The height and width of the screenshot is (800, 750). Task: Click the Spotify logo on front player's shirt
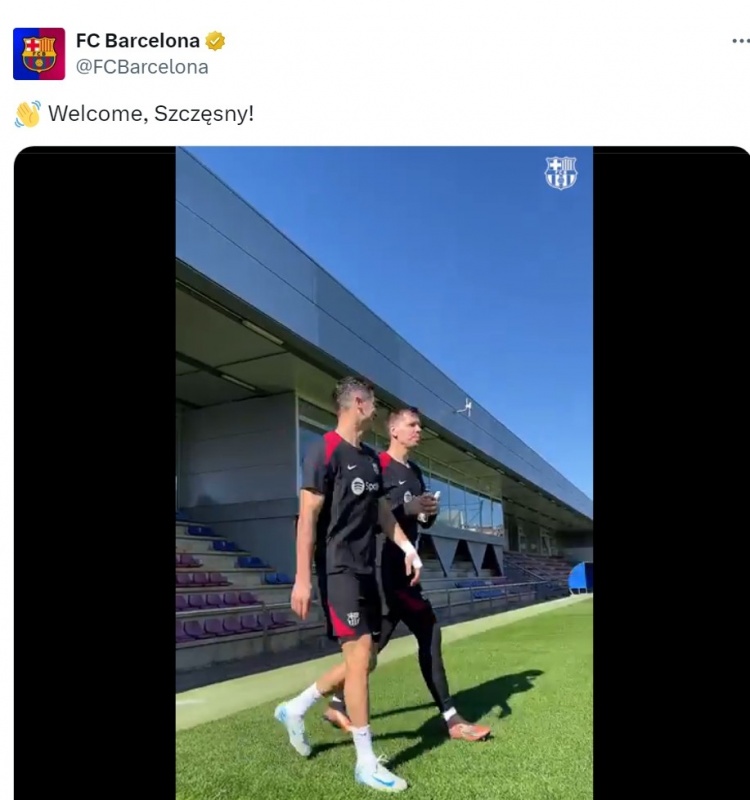click(x=358, y=486)
